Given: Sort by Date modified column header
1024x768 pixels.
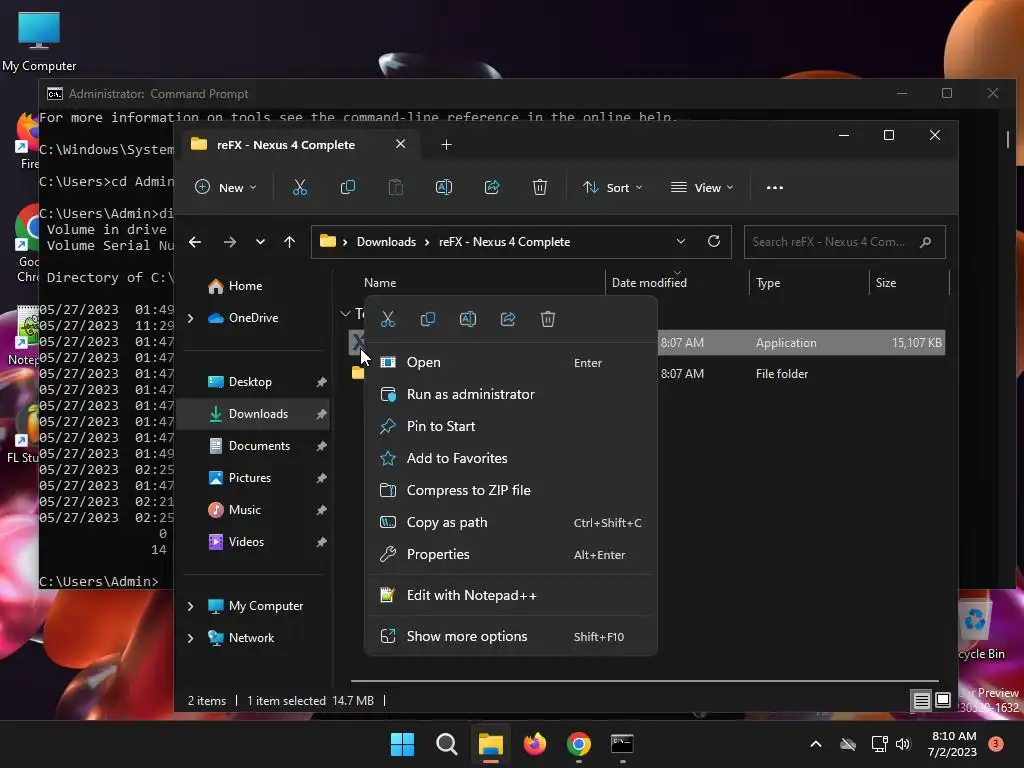Looking at the screenshot, I should 677,283.
